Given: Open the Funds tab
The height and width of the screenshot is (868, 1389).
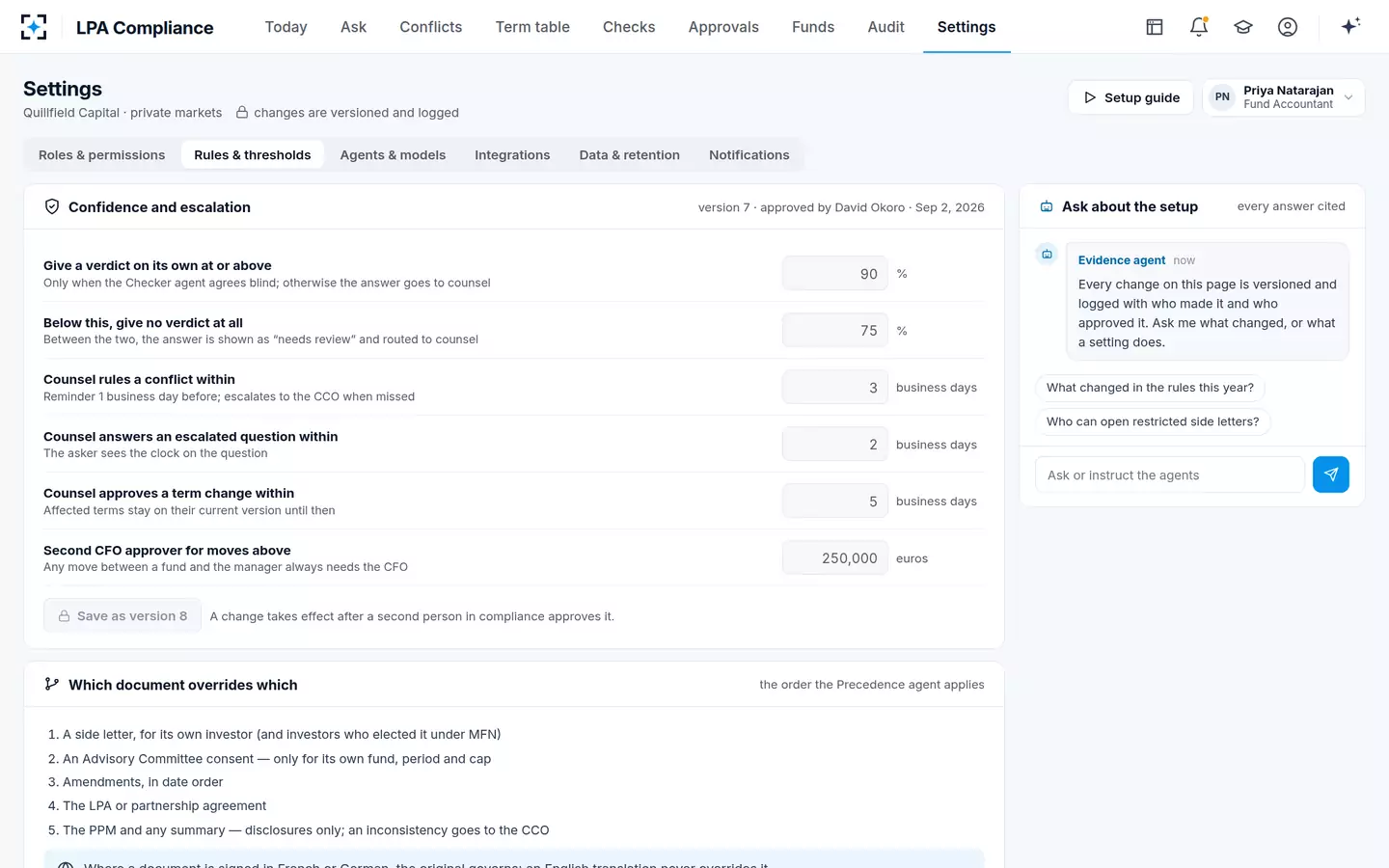Looking at the screenshot, I should click(x=813, y=27).
